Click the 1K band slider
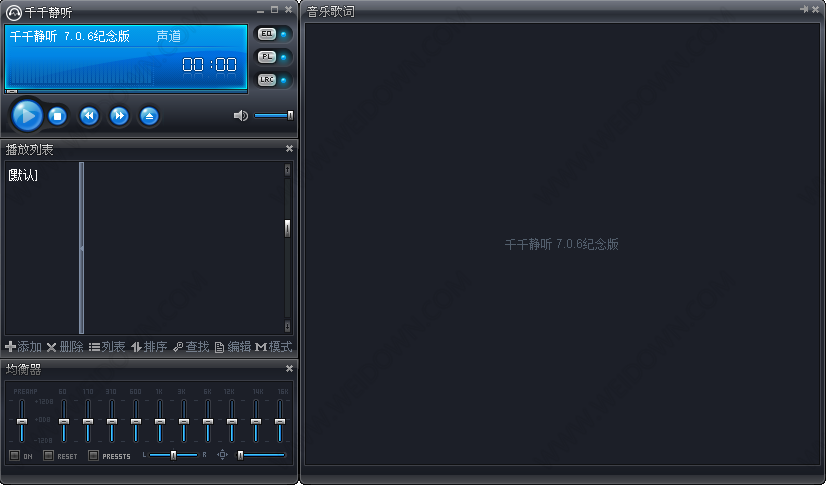This screenshot has height=485, width=826. (x=160, y=421)
